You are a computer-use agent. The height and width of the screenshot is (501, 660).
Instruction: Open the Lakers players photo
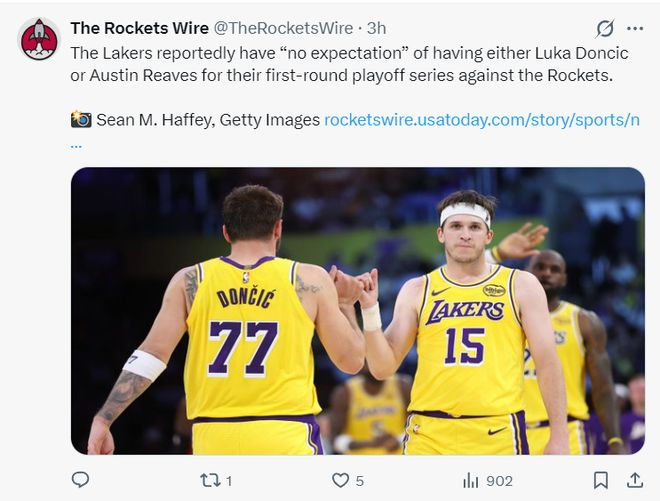[x=357, y=310]
